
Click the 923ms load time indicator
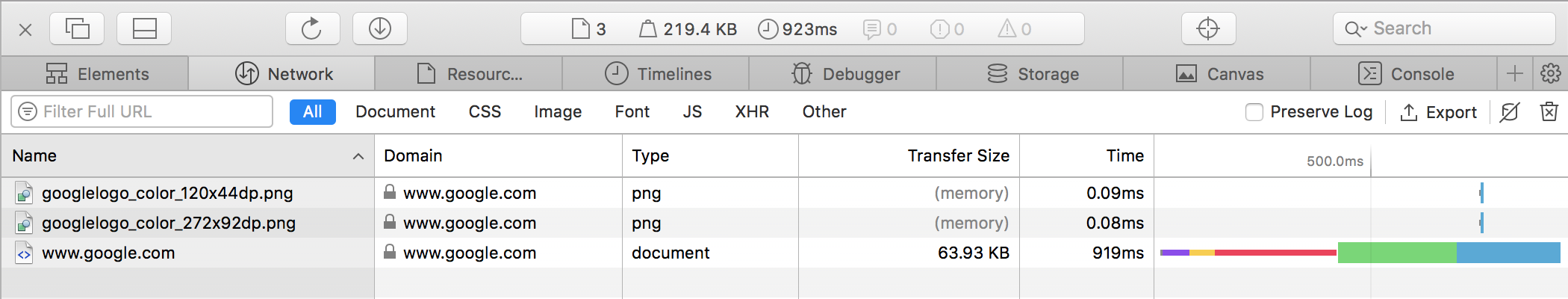[x=797, y=29]
